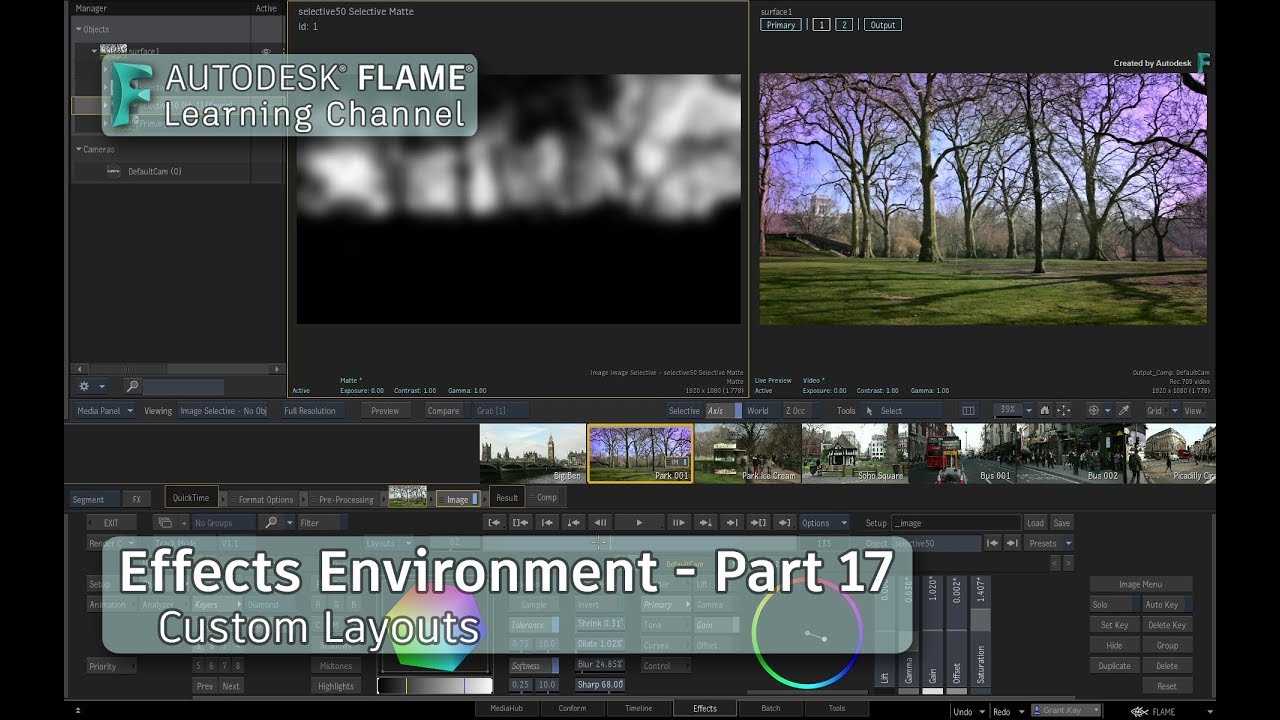
Task: Toggle the Auto Key button
Action: click(1167, 604)
